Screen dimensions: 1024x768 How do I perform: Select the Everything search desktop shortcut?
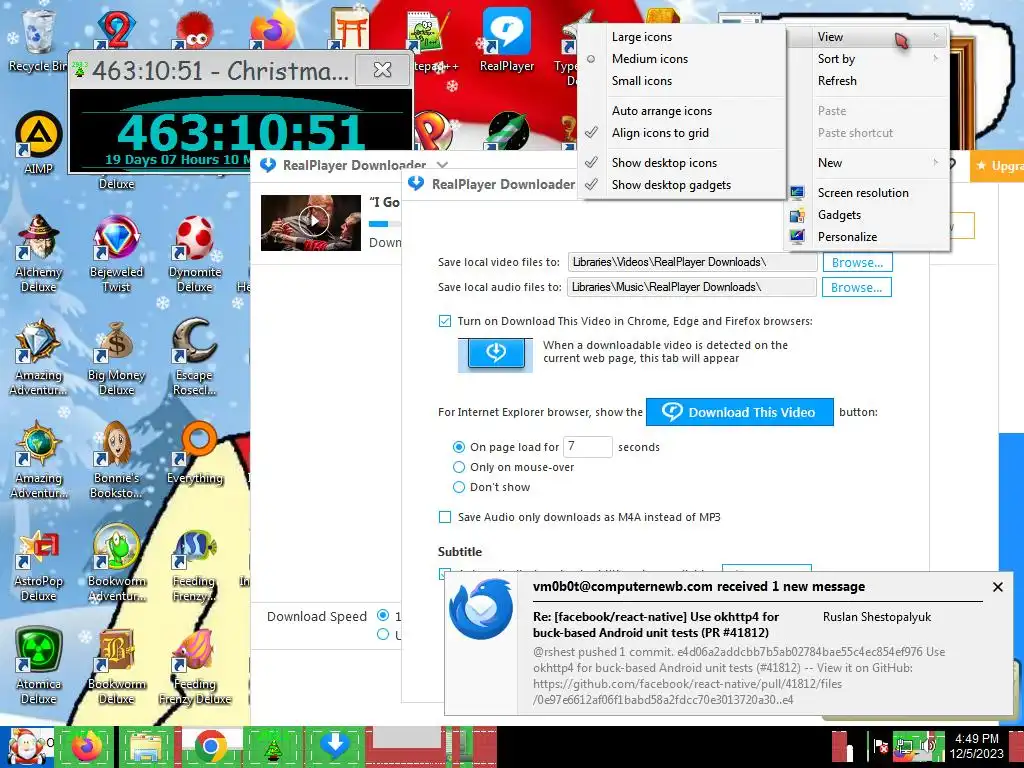tap(195, 453)
